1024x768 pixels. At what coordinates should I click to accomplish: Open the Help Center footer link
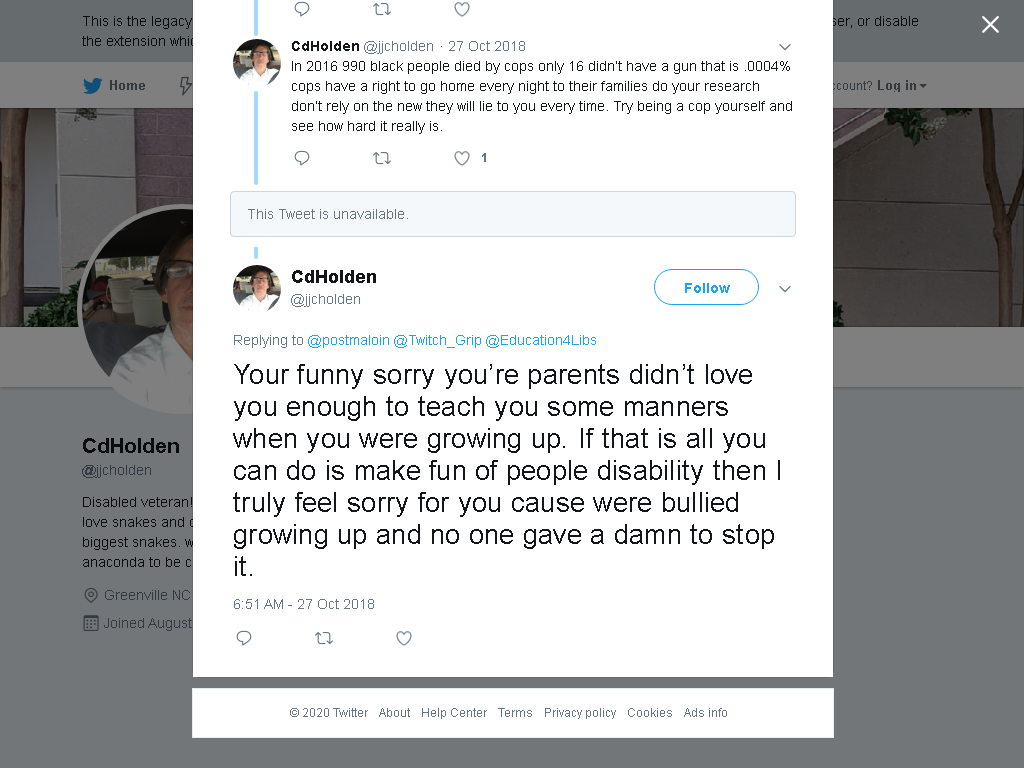454,712
